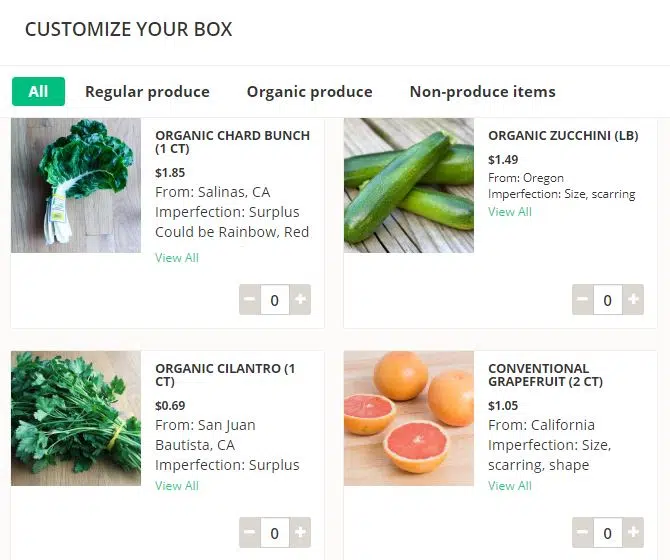
Task: Show Non-produce items tab
Action: (482, 92)
